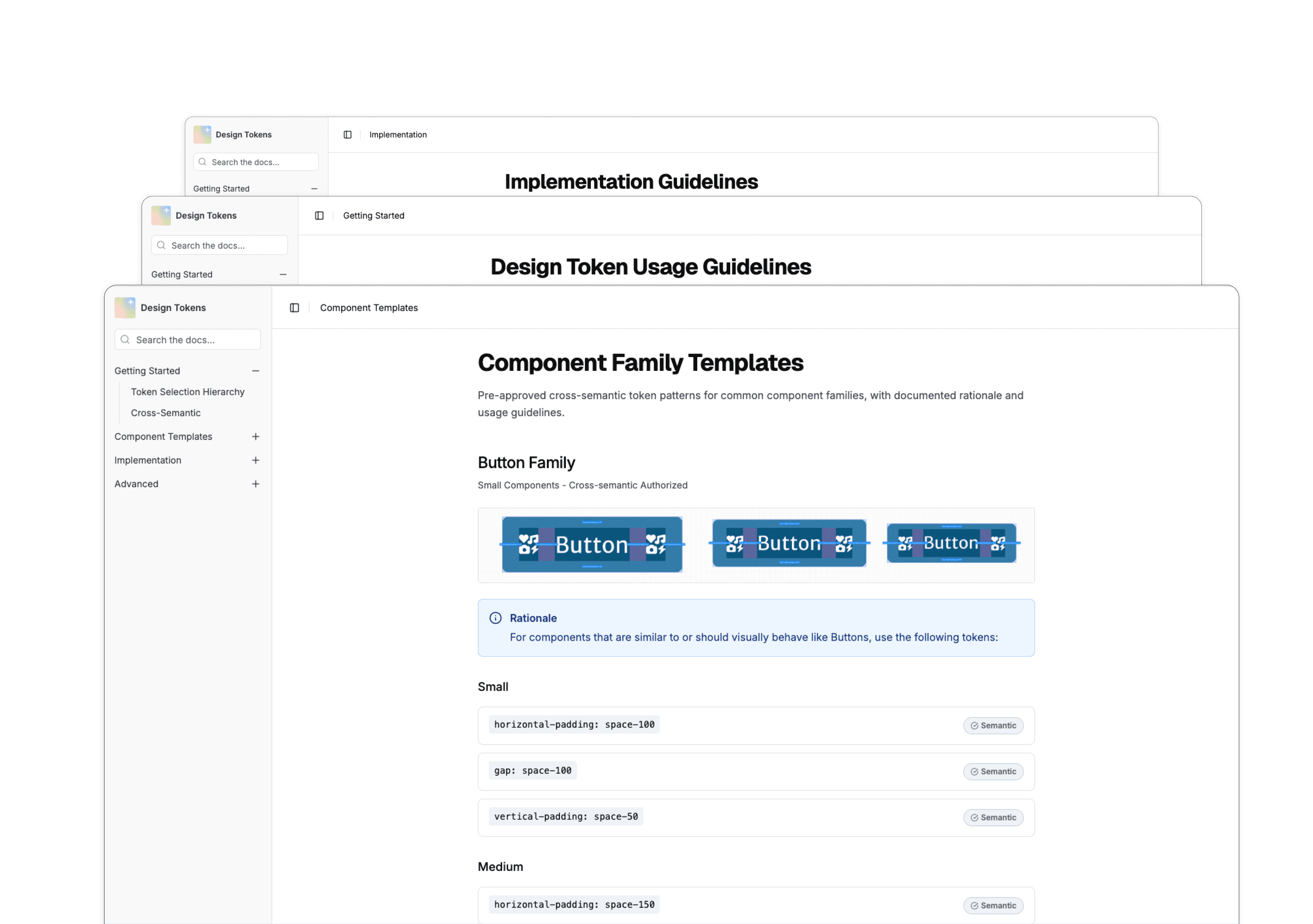Click Design Tokens logo in middle window
This screenshot has width=1313, height=924.
click(x=161, y=216)
